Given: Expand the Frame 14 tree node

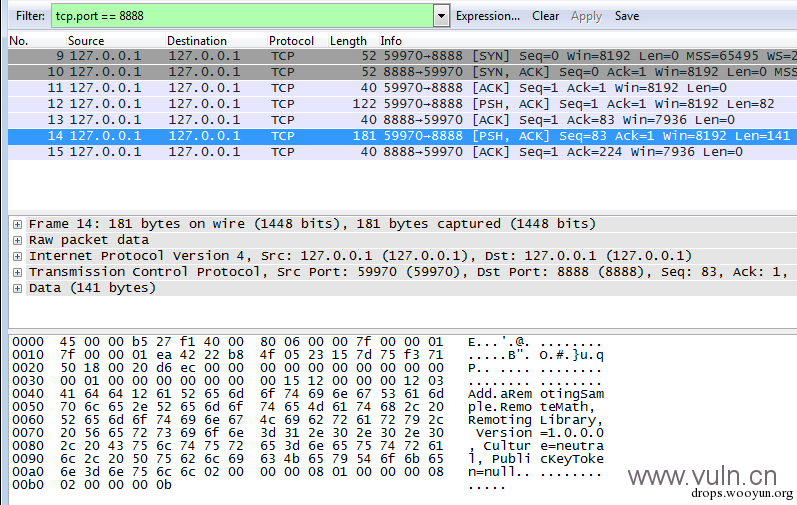Looking at the screenshot, I should tap(17, 224).
